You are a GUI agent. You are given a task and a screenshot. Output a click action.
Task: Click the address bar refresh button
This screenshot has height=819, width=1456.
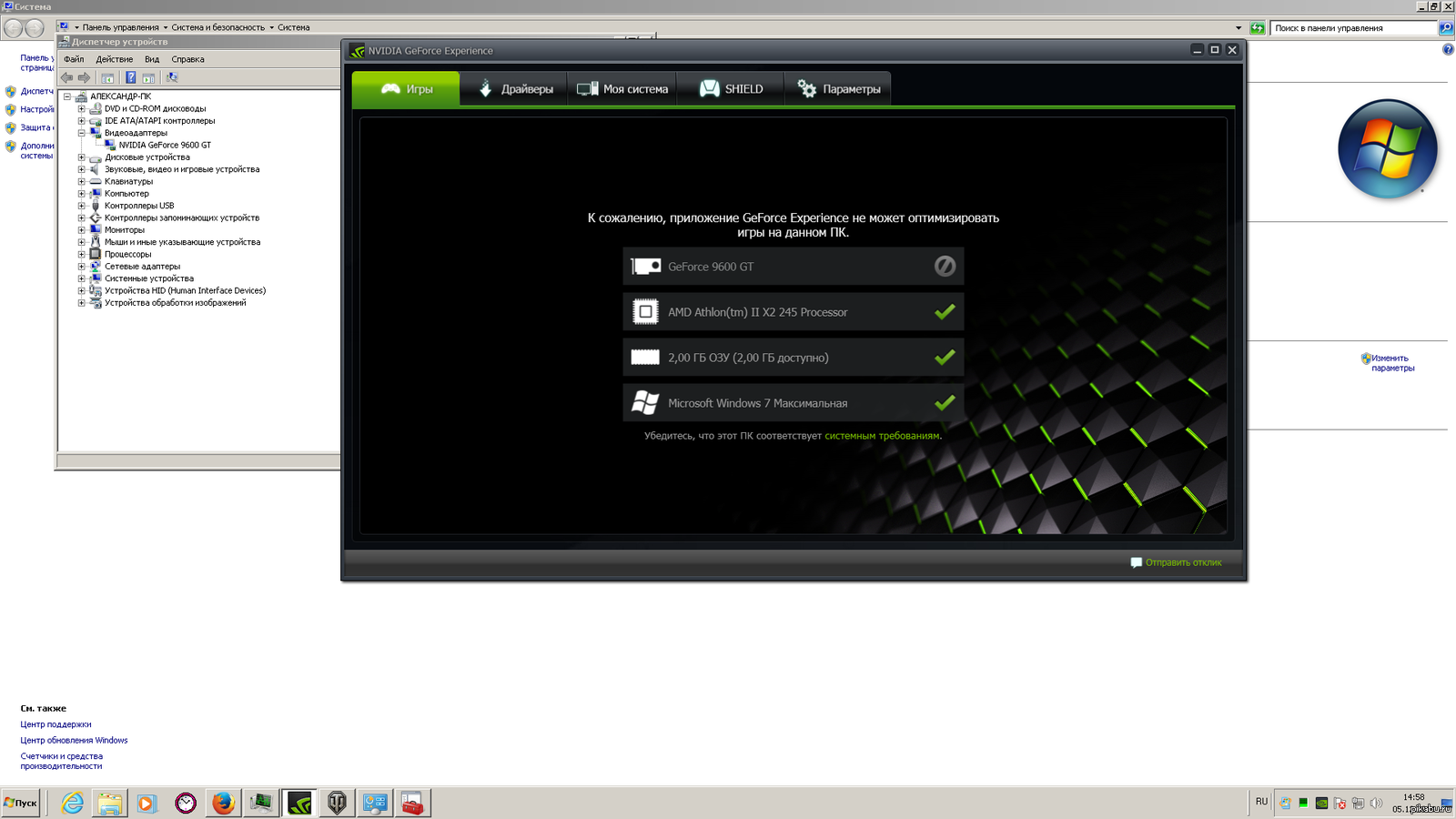(x=1257, y=28)
